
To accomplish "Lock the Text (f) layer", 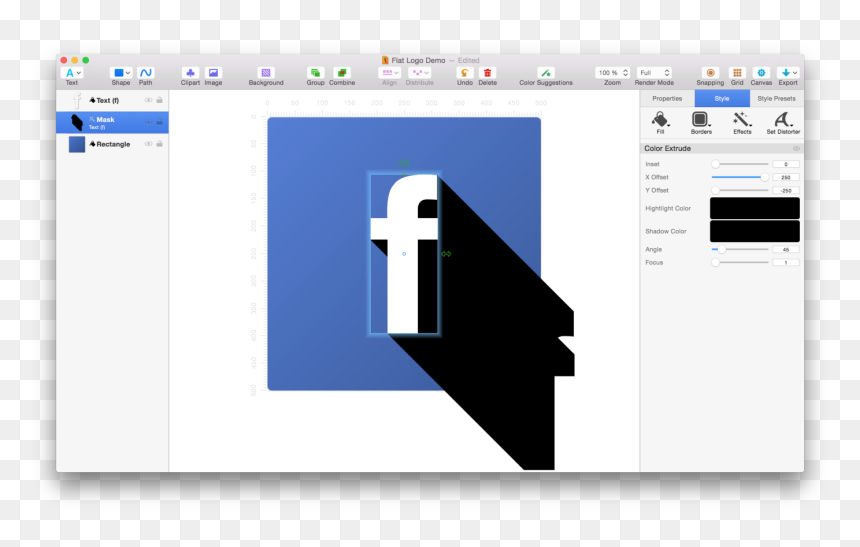I will click(160, 100).
